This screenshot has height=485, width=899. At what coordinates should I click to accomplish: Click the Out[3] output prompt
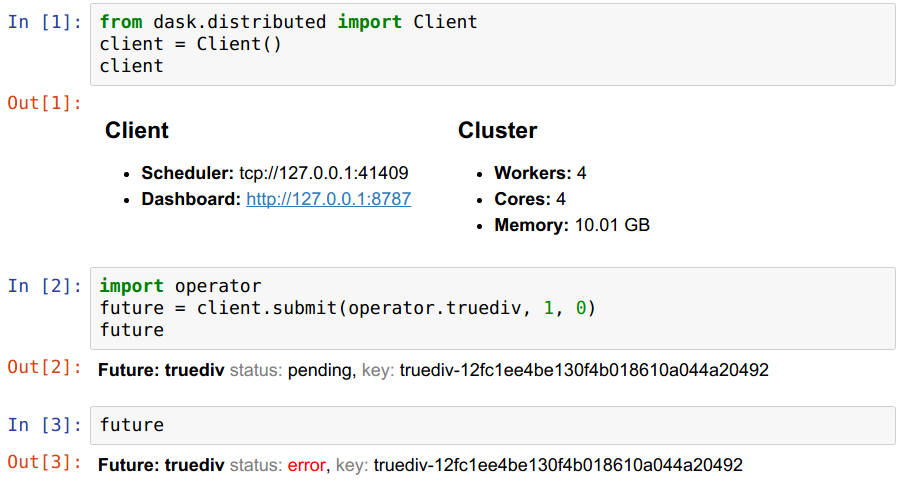[44, 462]
